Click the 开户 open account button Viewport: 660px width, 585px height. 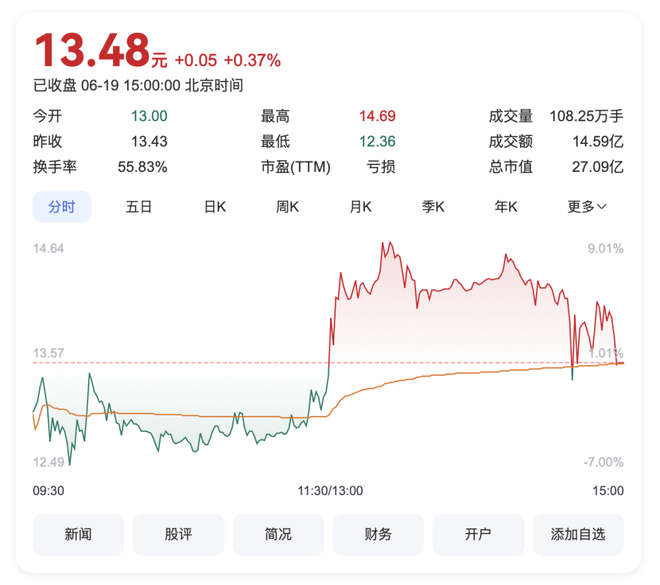[478, 534]
